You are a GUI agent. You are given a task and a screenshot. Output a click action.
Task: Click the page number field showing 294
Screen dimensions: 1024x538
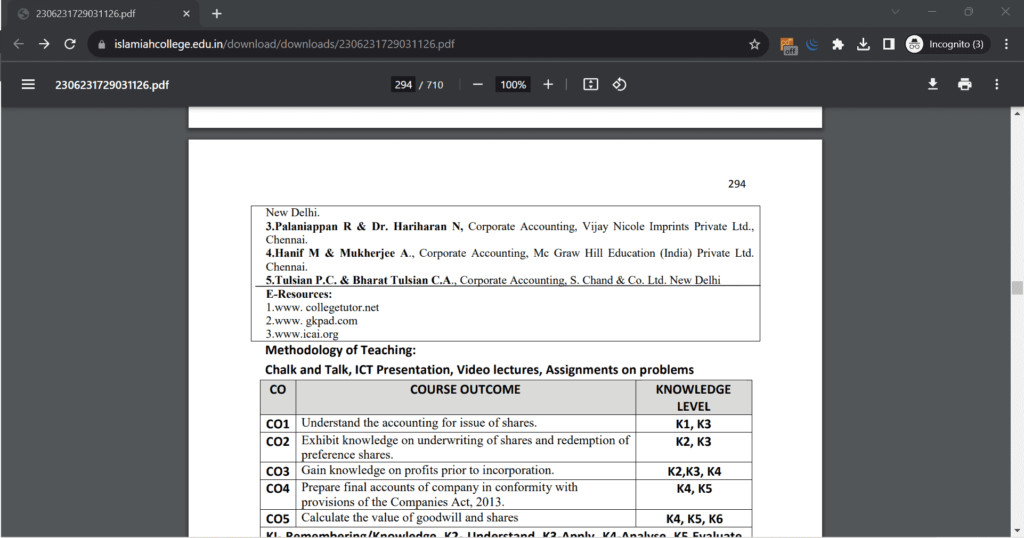(403, 85)
